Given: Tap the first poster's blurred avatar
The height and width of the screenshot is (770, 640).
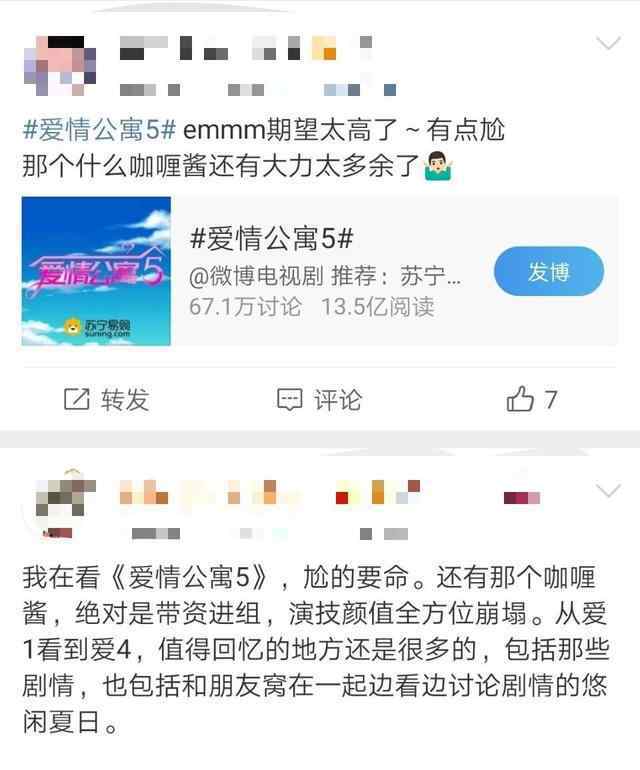Looking at the screenshot, I should 59,65.
